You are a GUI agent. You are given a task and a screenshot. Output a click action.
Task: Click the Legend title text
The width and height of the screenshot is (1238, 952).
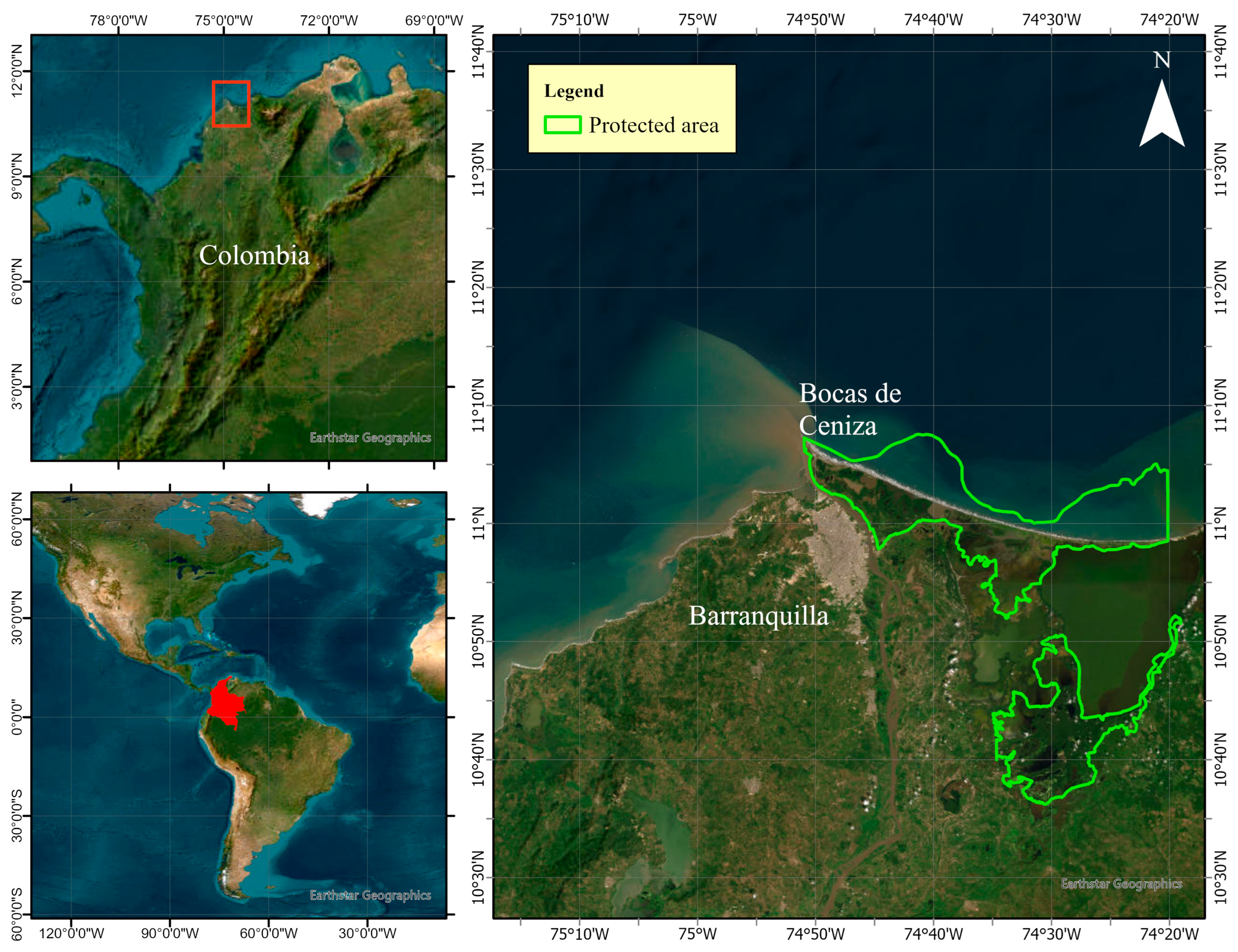click(573, 91)
